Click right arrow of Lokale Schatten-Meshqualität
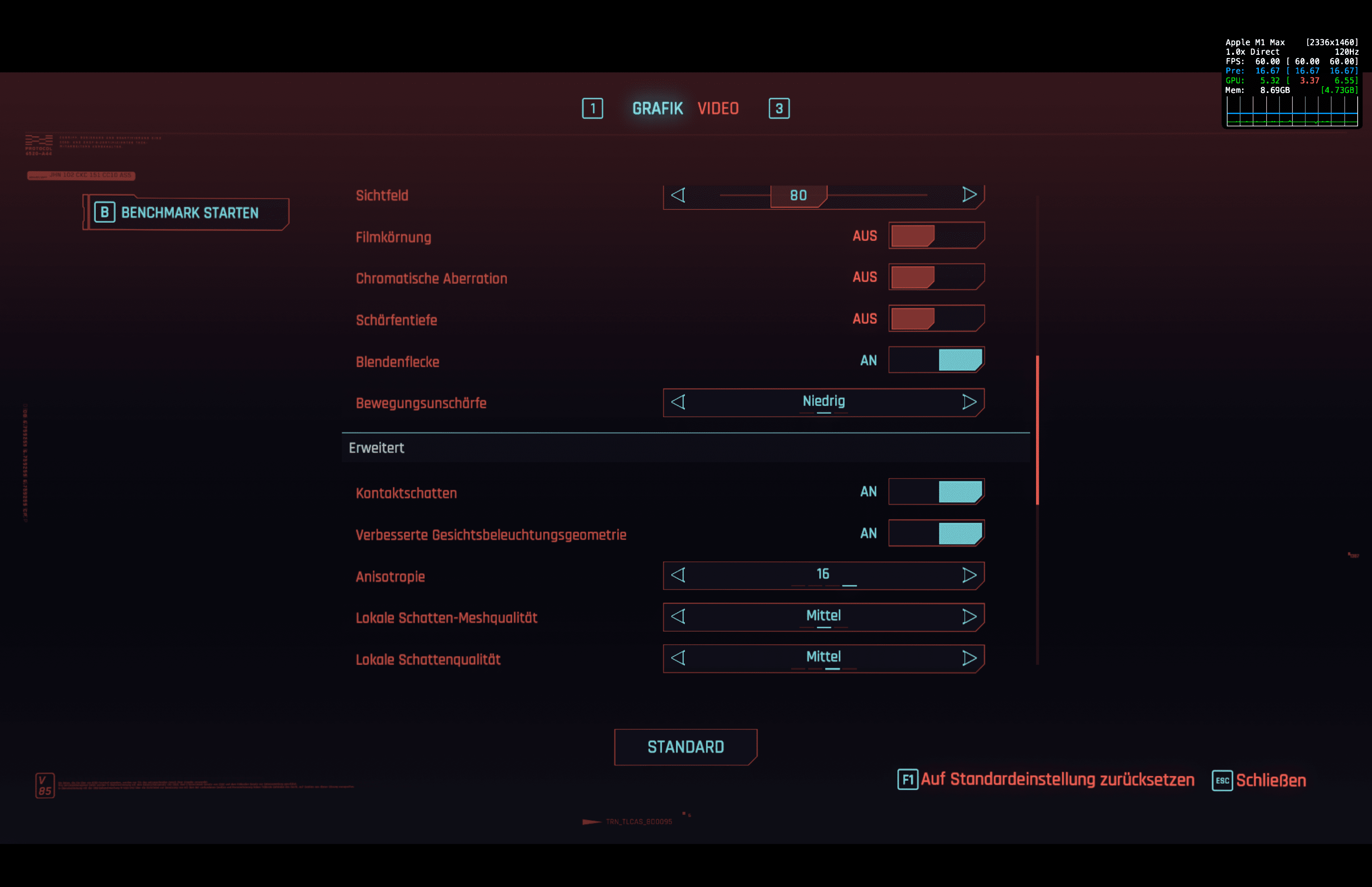This screenshot has height=887, width=1372. [969, 616]
